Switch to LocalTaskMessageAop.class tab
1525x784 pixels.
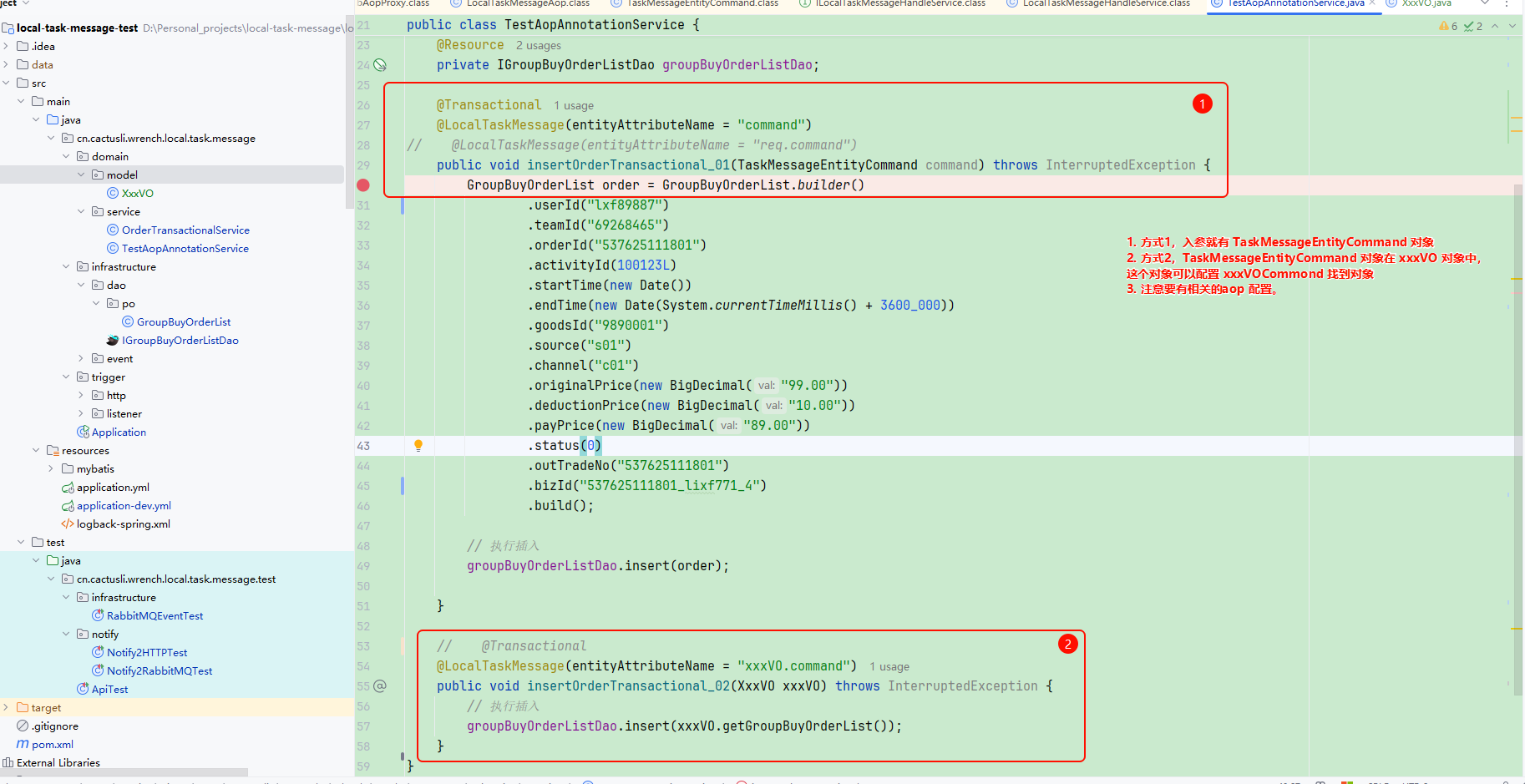(527, 3)
